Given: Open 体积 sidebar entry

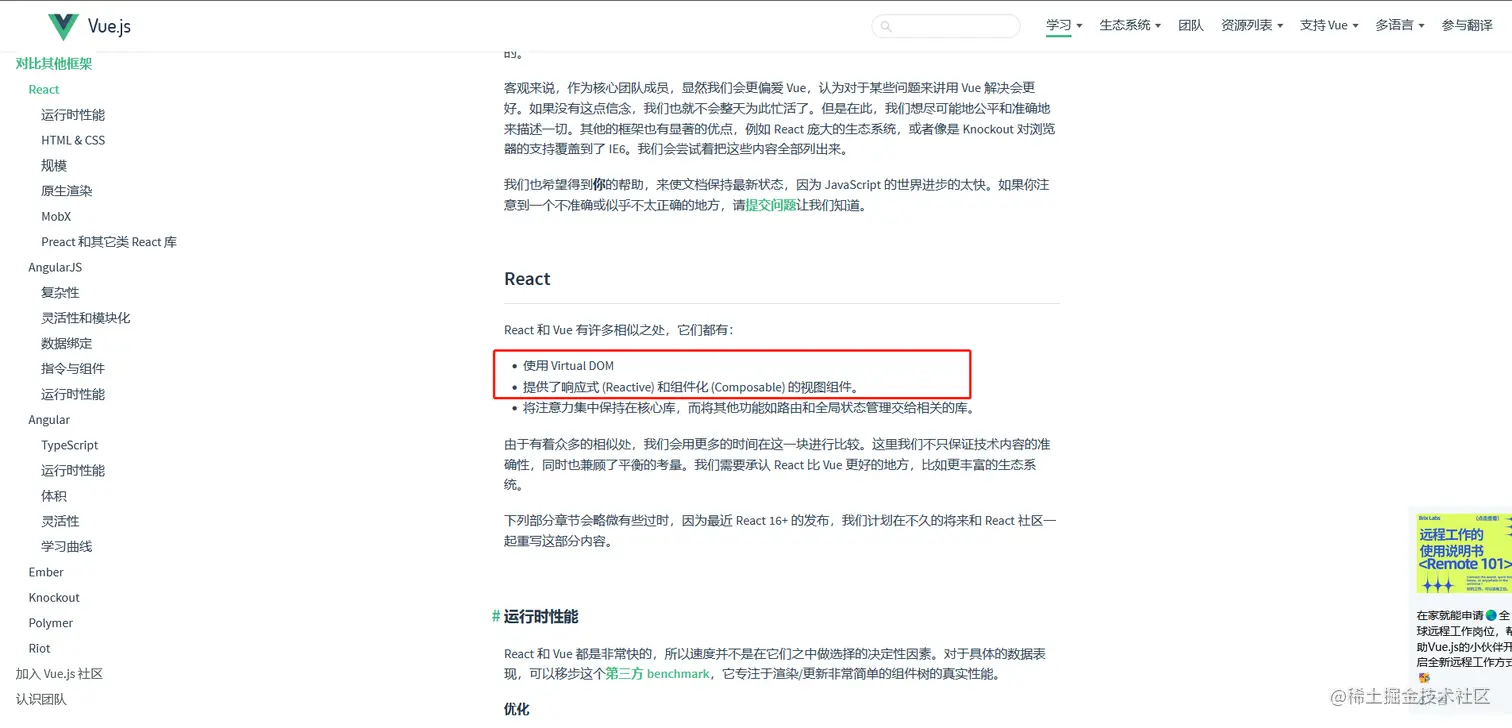Looking at the screenshot, I should (x=54, y=496).
